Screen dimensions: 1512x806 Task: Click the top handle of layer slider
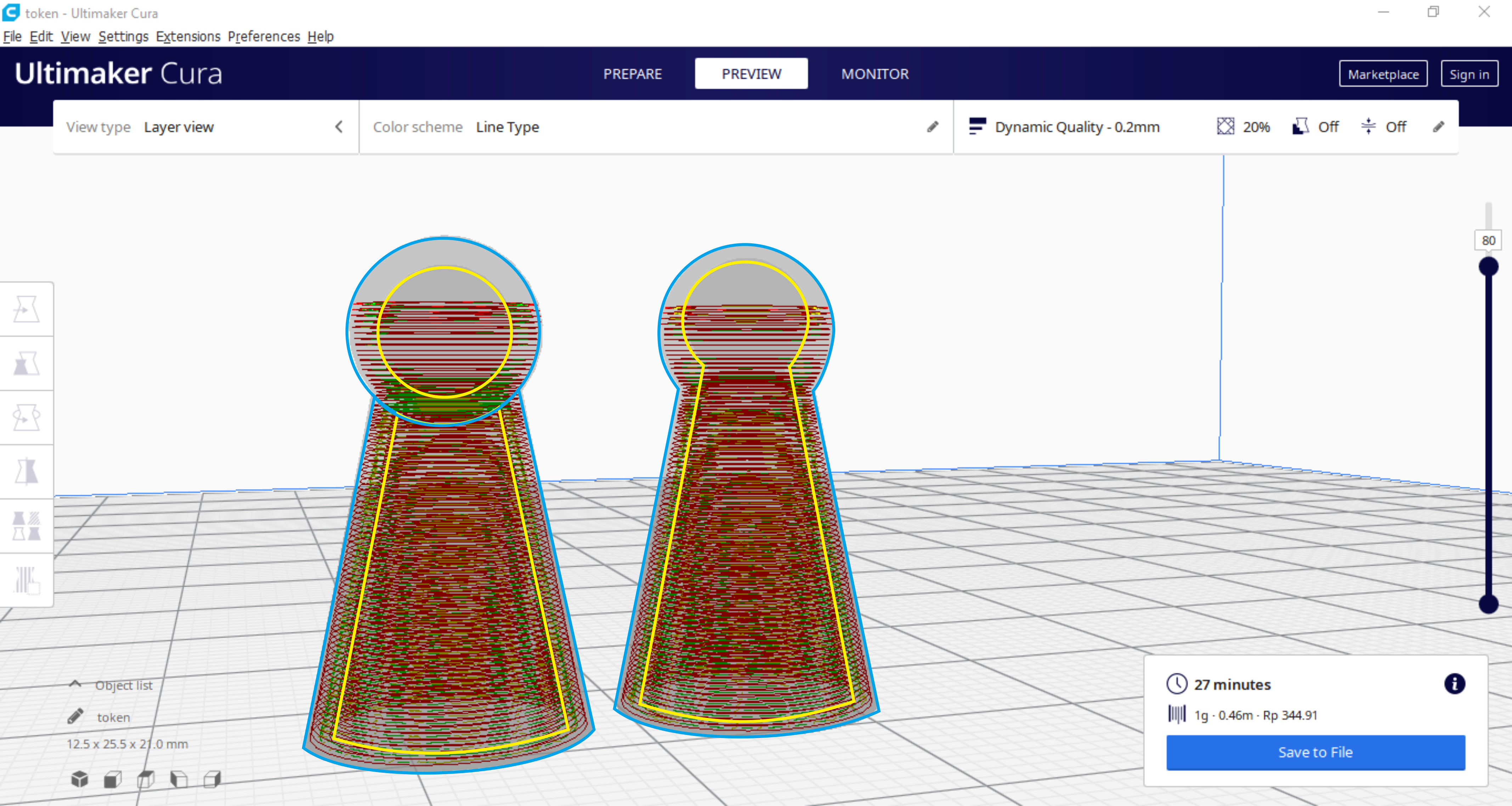click(1488, 267)
